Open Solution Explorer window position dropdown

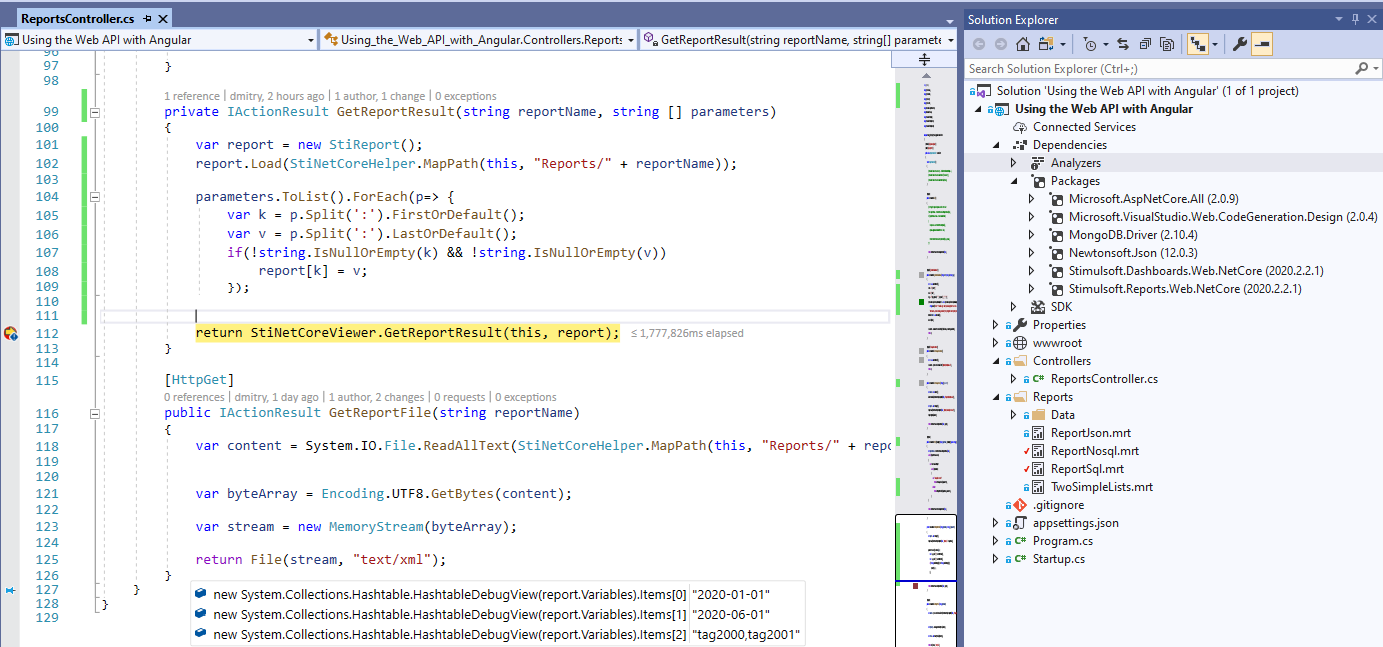[1339, 19]
